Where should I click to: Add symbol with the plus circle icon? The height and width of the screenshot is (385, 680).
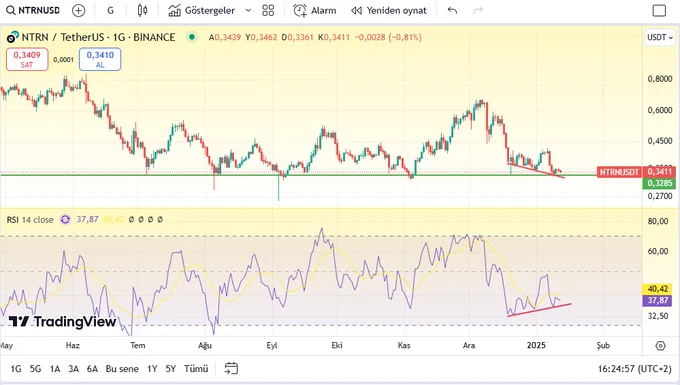tap(78, 10)
